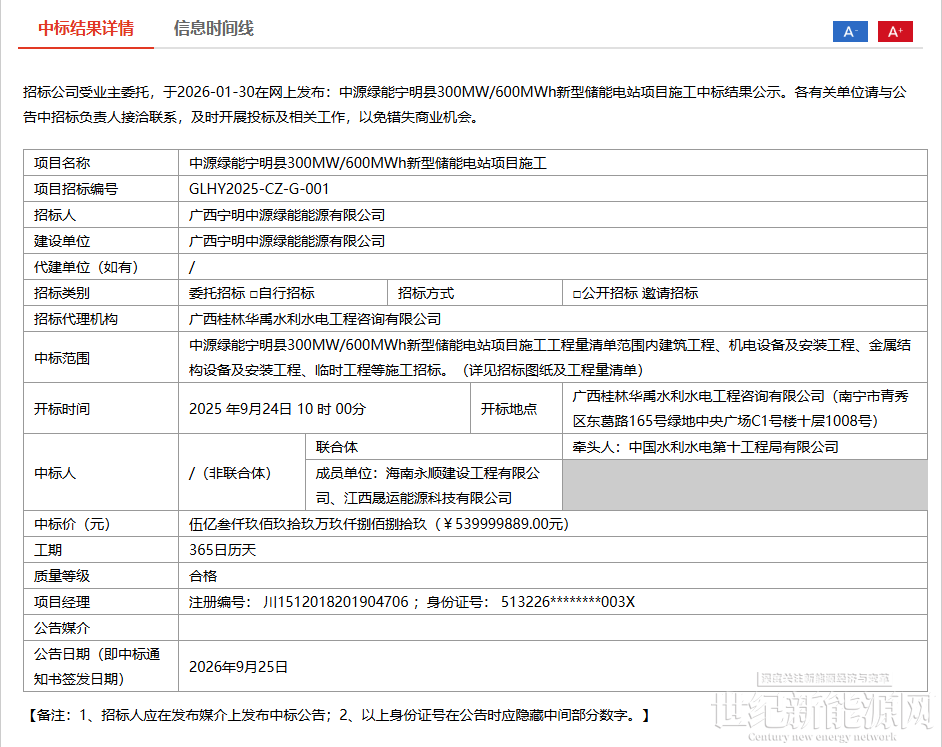Click project number GLHY2025-CZ-G-001
942x747 pixels.
pos(259,189)
